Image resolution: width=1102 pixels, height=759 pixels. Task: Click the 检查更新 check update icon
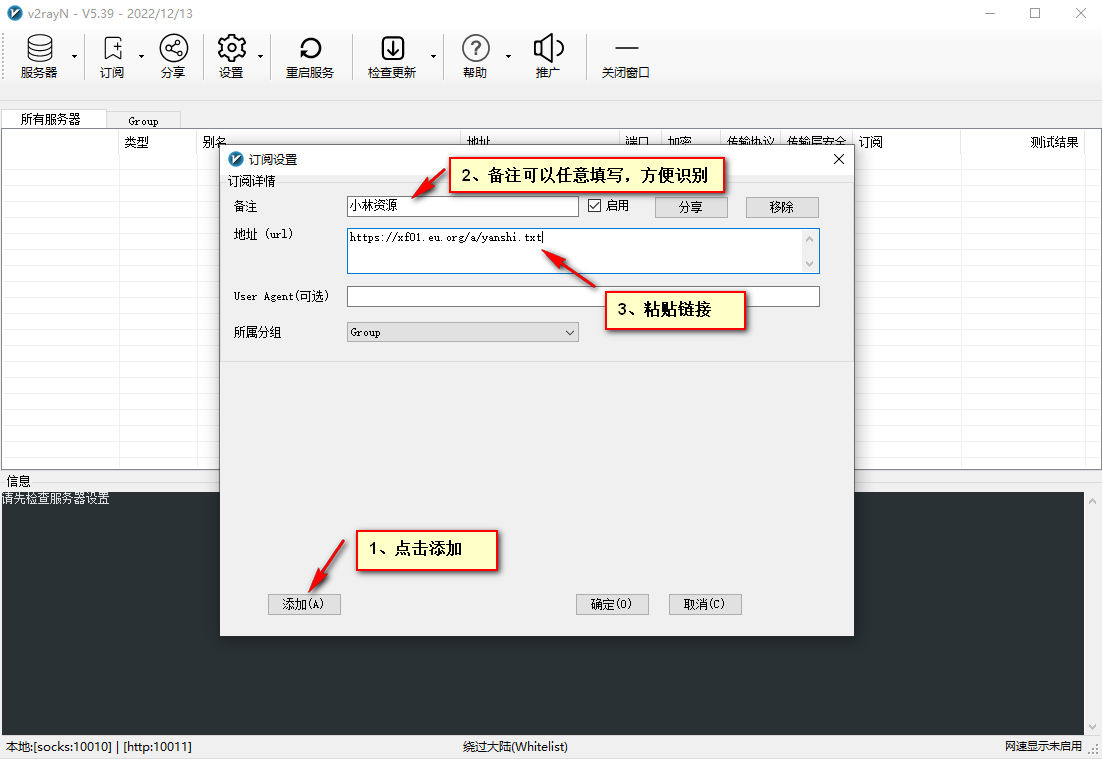point(392,56)
